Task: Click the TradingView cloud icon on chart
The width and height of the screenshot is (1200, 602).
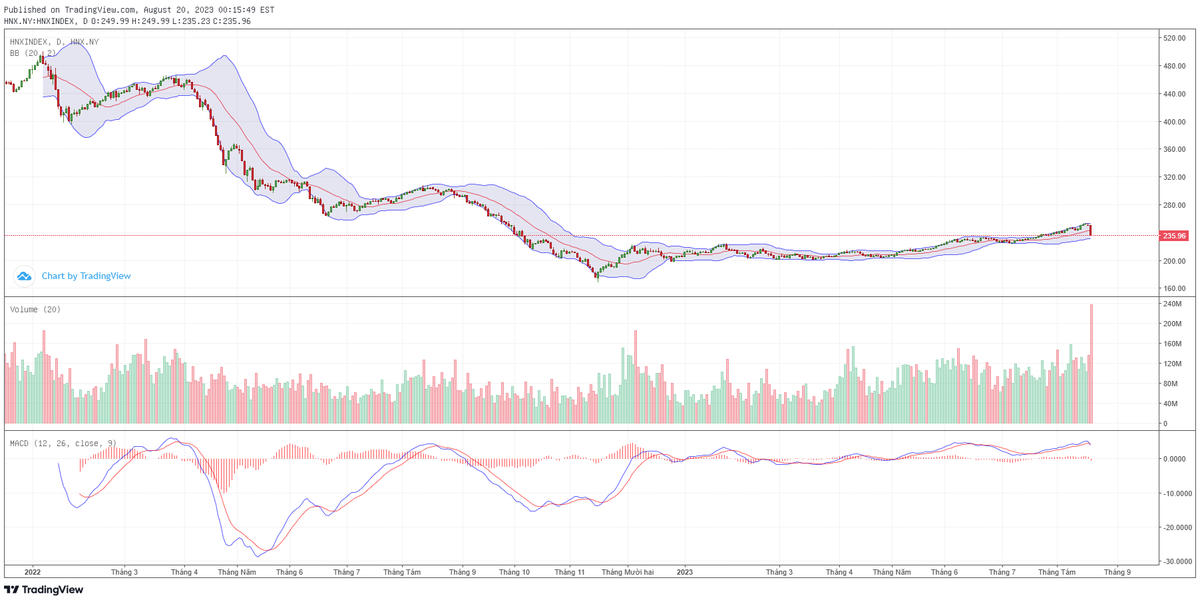Action: tap(24, 276)
